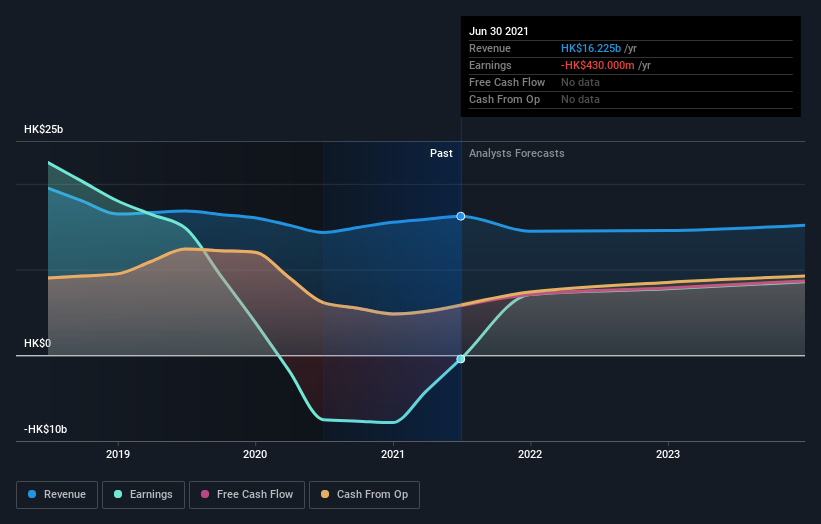
Task: Click the blue Revenue data point marker
Action: tap(461, 216)
